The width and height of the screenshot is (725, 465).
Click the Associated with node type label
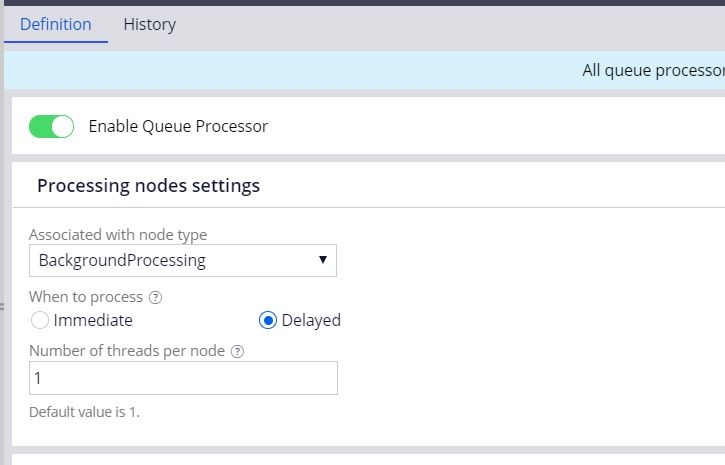118,235
